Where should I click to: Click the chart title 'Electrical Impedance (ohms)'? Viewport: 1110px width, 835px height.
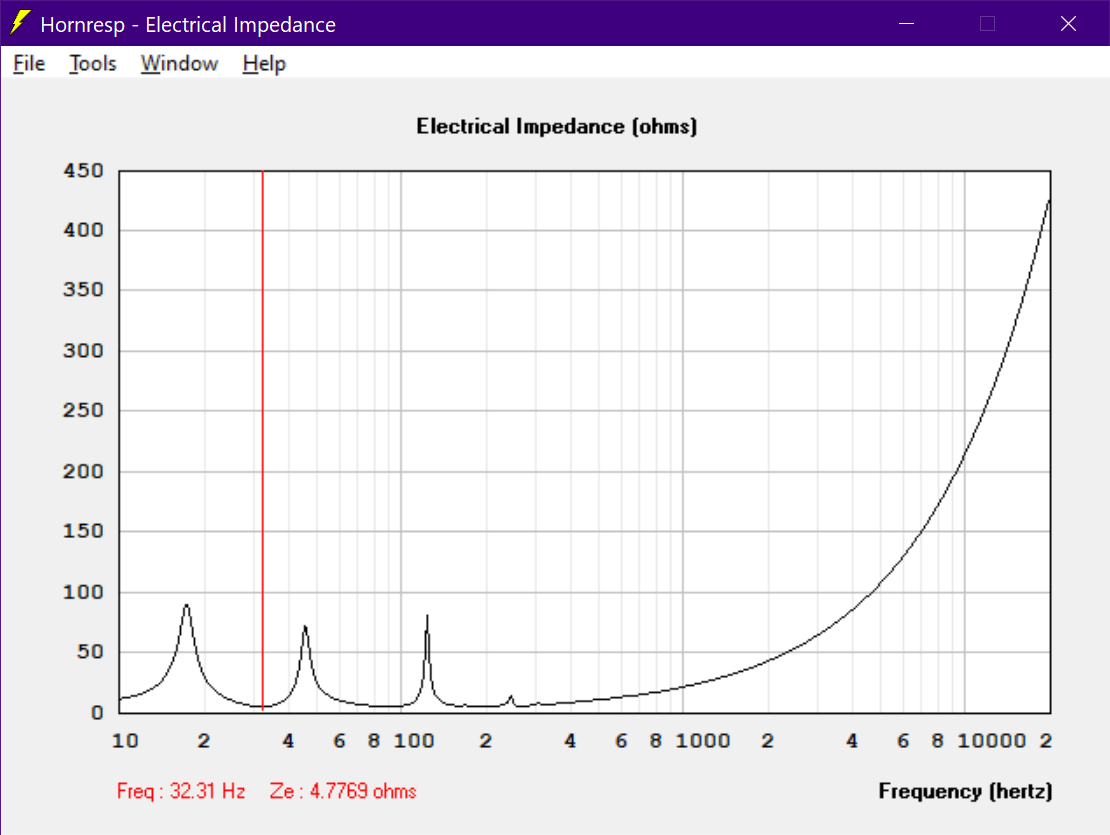click(x=556, y=126)
